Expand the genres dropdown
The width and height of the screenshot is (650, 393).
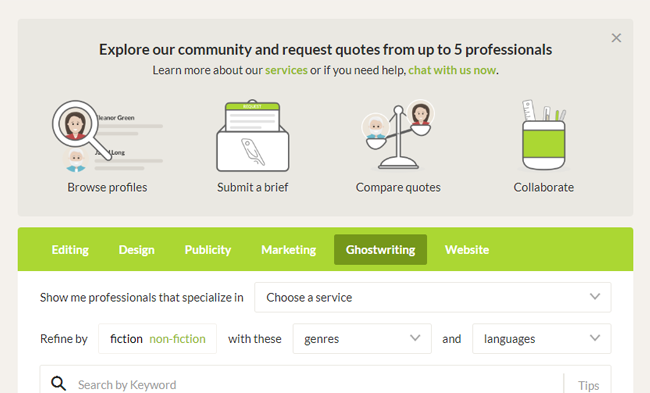pyautogui.click(x=362, y=339)
